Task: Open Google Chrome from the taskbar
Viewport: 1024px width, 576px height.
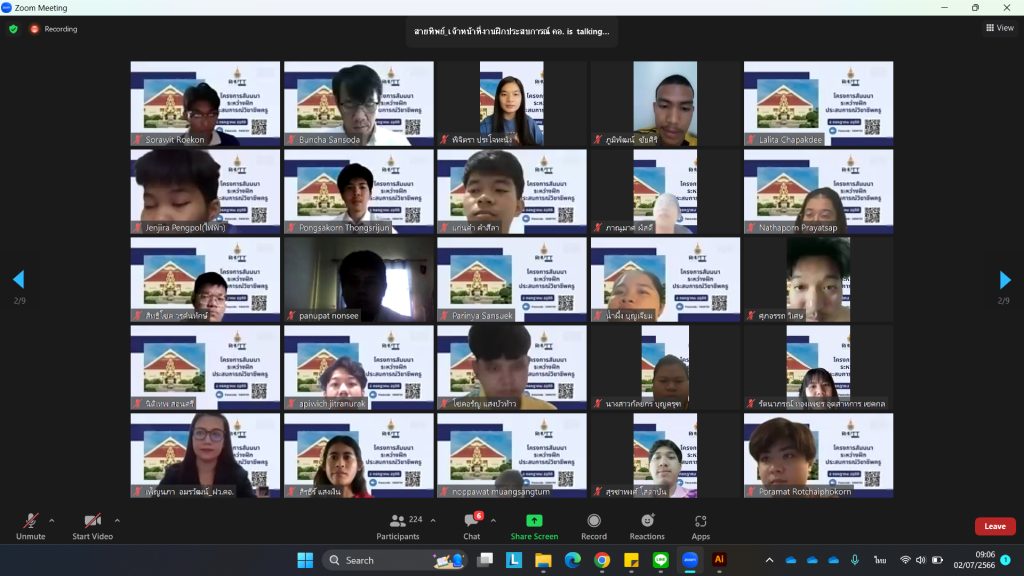Action: coord(601,560)
